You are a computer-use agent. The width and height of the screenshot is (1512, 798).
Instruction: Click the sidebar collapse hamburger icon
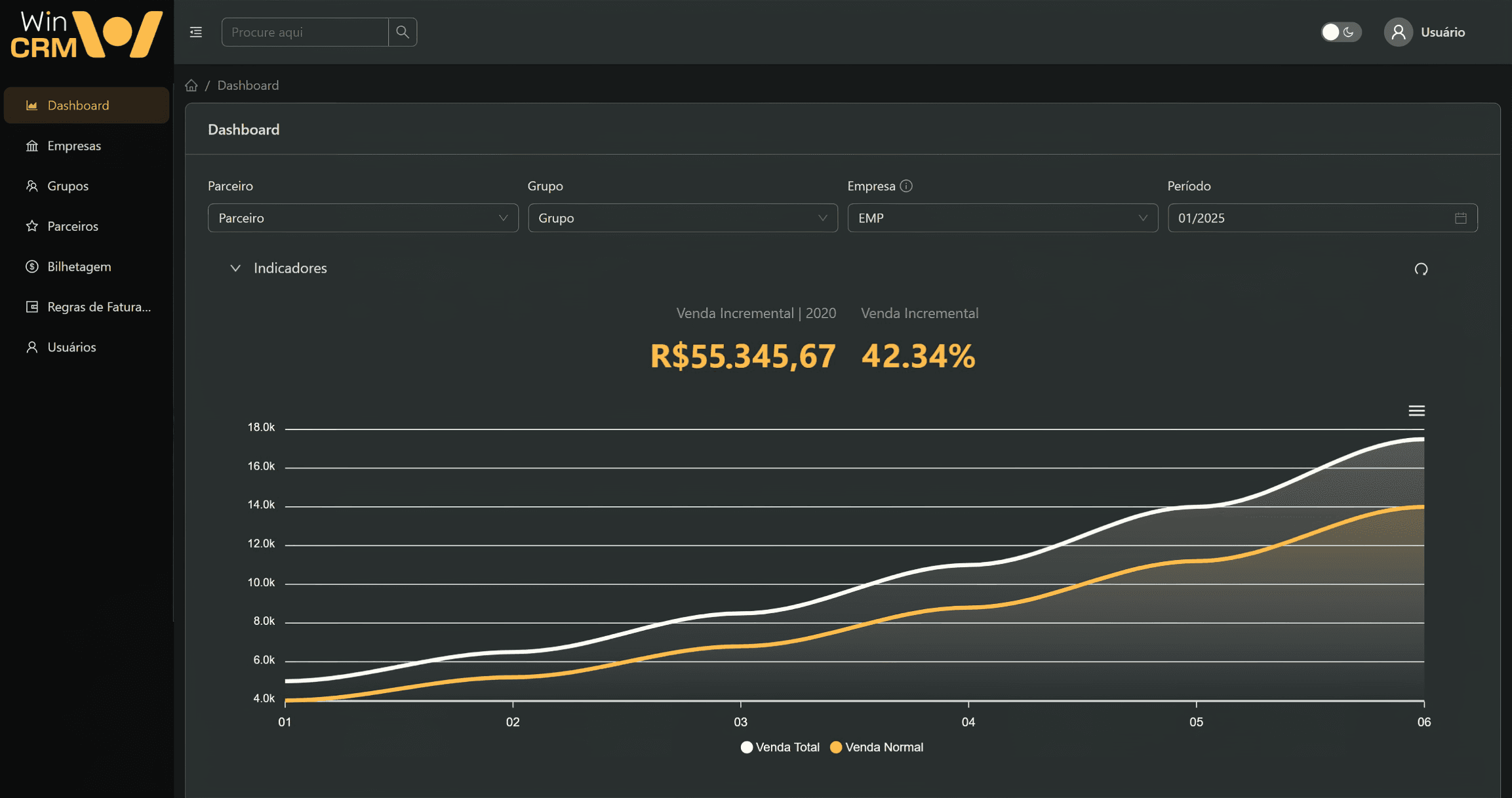pos(195,32)
